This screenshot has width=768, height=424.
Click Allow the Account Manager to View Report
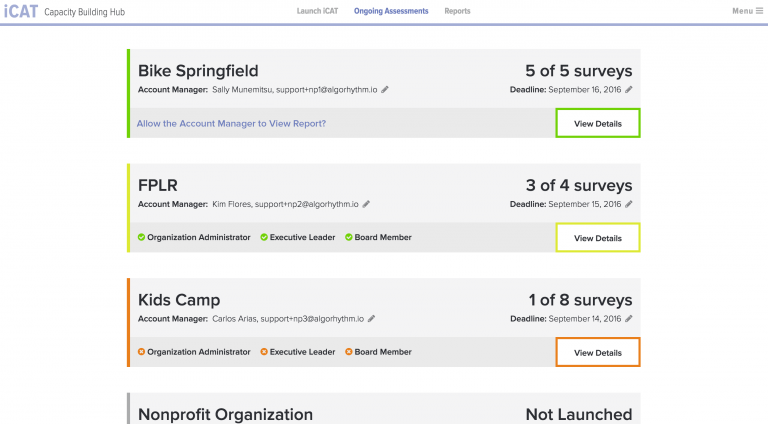click(232, 124)
